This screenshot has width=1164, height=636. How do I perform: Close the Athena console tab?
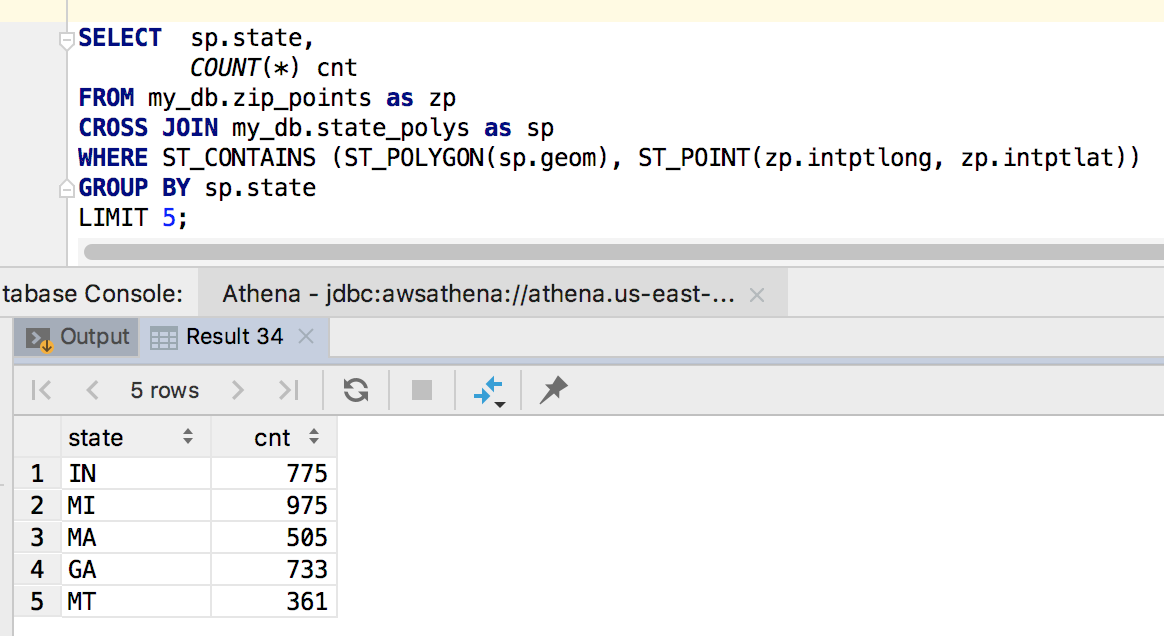pyautogui.click(x=757, y=295)
